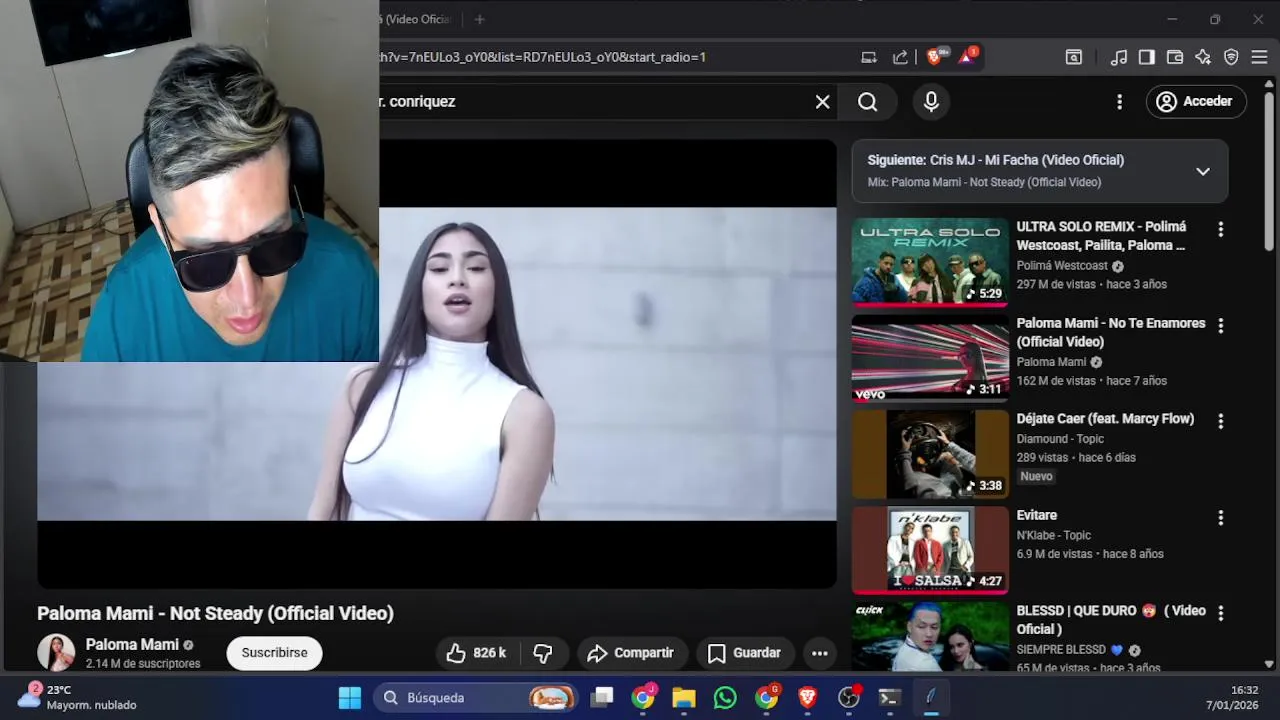The width and height of the screenshot is (1280, 720).
Task: Click the No Te Enamores vevo thumbnail
Action: [930, 358]
